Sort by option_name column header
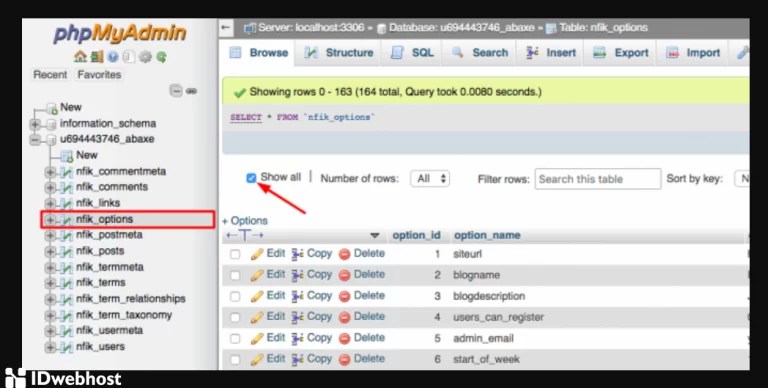This screenshot has width=768, height=388. [487, 236]
